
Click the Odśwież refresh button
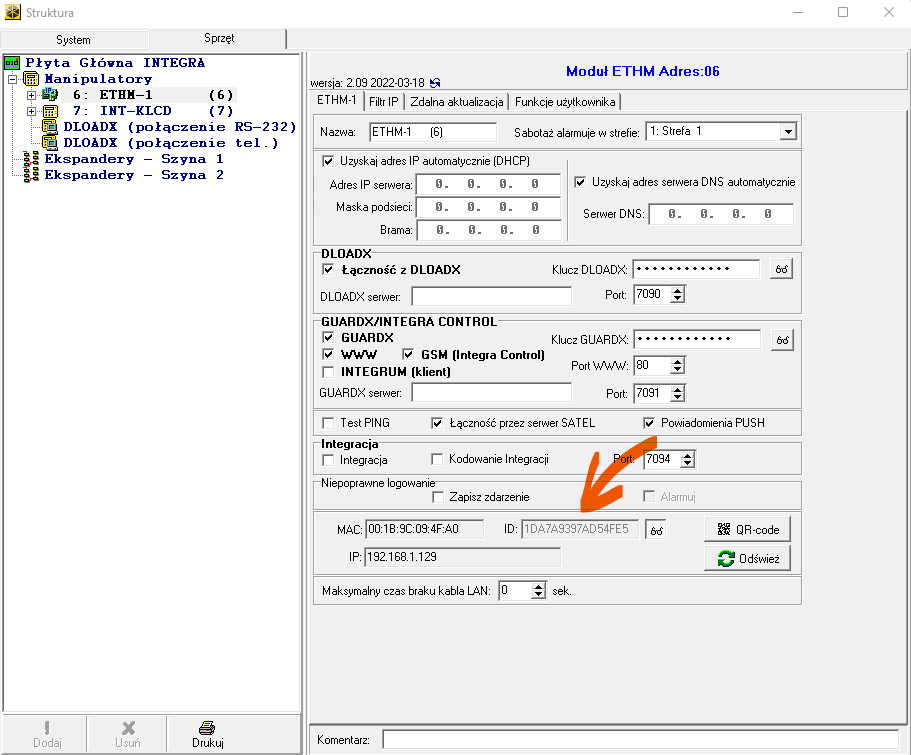pos(748,558)
